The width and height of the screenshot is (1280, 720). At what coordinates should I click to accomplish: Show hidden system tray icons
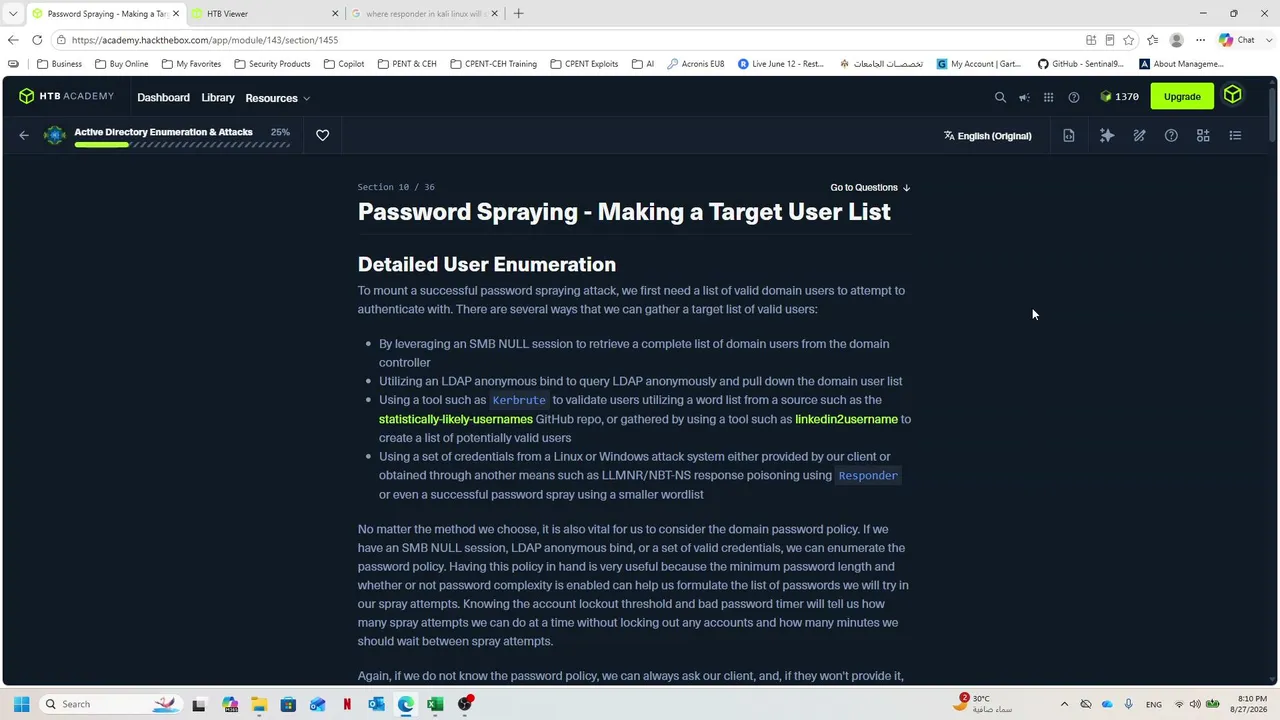tap(1064, 704)
